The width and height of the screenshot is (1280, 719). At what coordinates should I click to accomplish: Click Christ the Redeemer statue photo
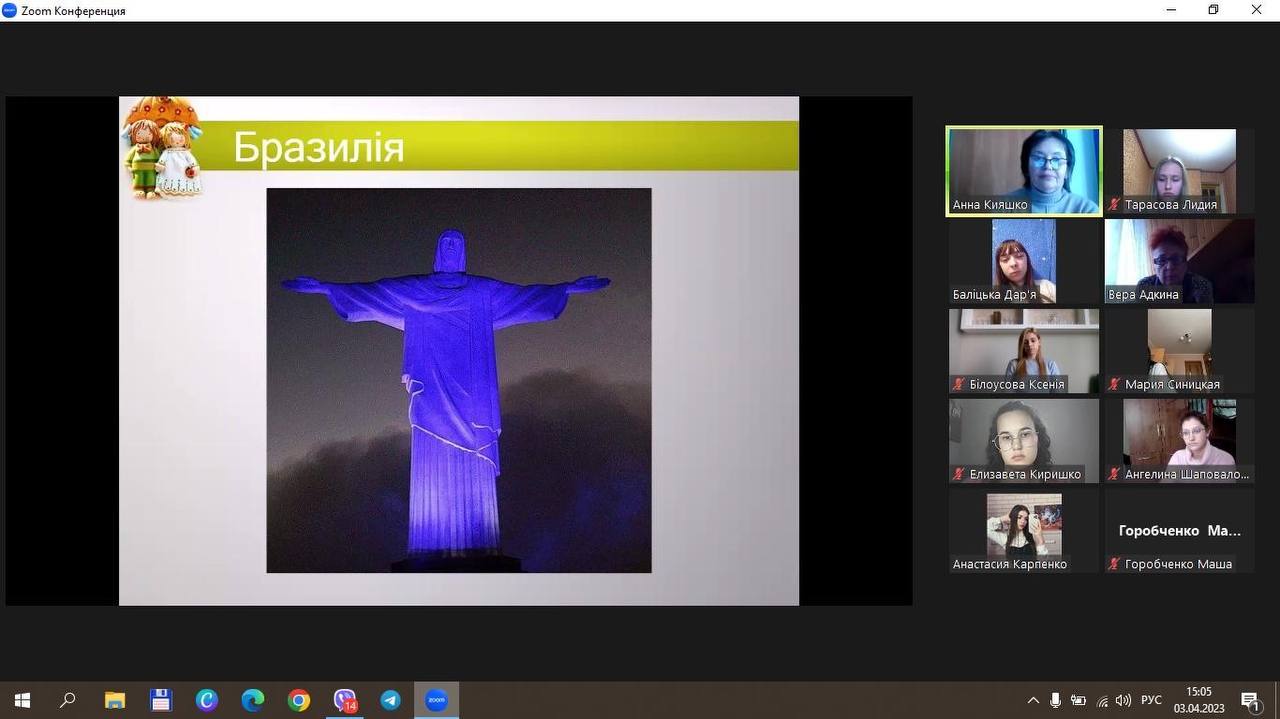click(x=459, y=380)
